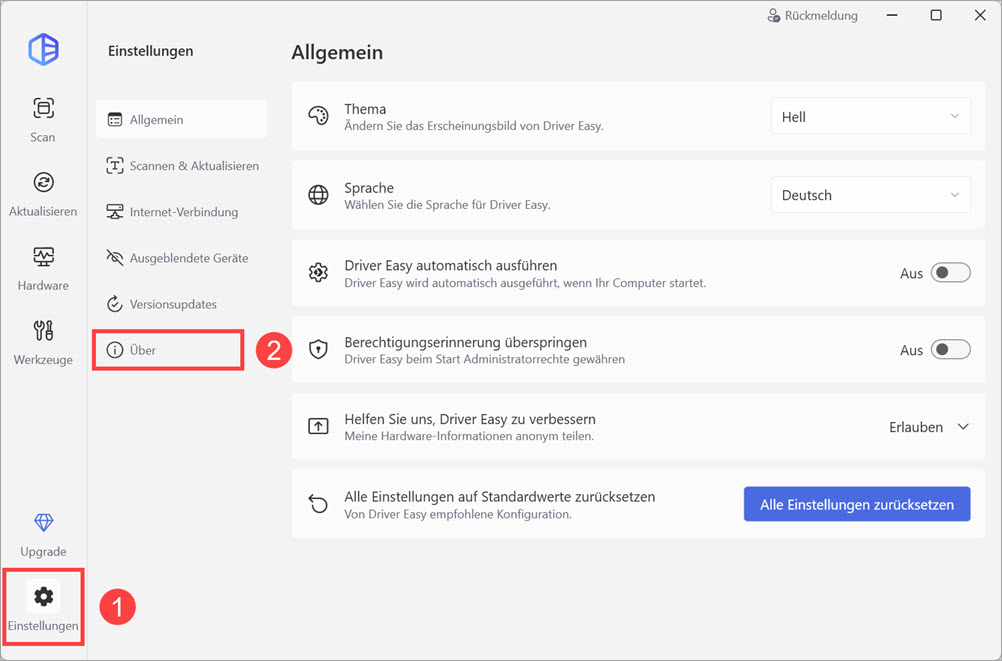Expand the Erlauben dropdown
Image resolution: width=1002 pixels, height=661 pixels.
coord(929,427)
